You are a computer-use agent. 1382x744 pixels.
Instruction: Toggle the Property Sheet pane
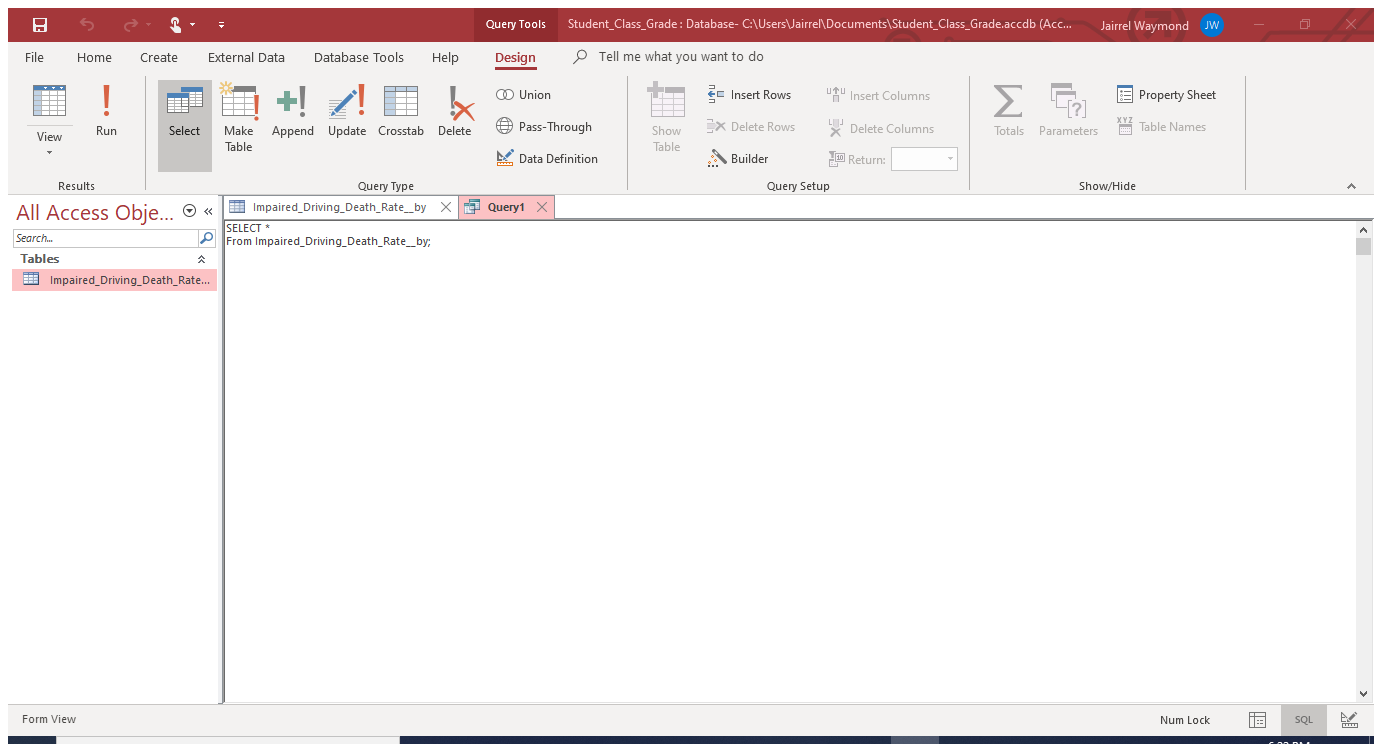[1166, 95]
